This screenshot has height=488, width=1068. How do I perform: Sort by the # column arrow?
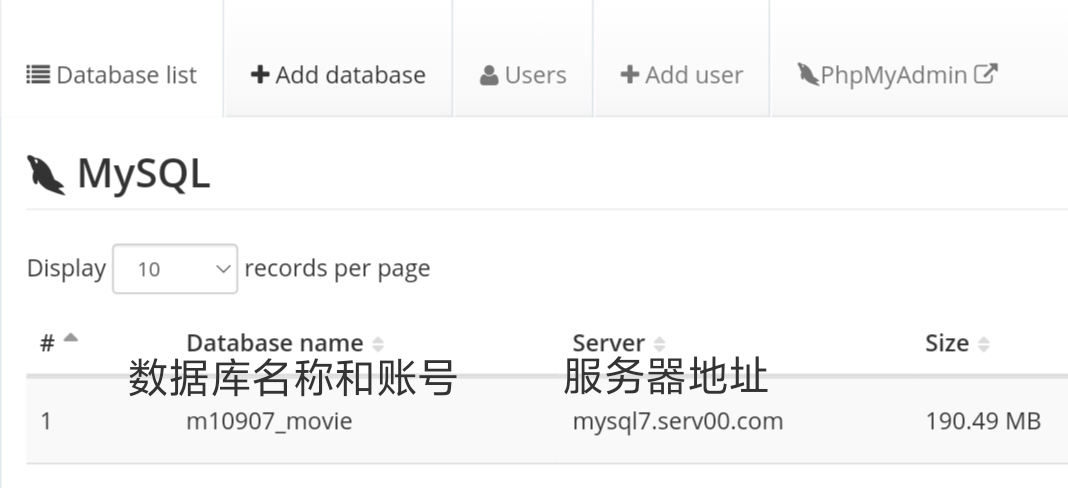coord(70,339)
